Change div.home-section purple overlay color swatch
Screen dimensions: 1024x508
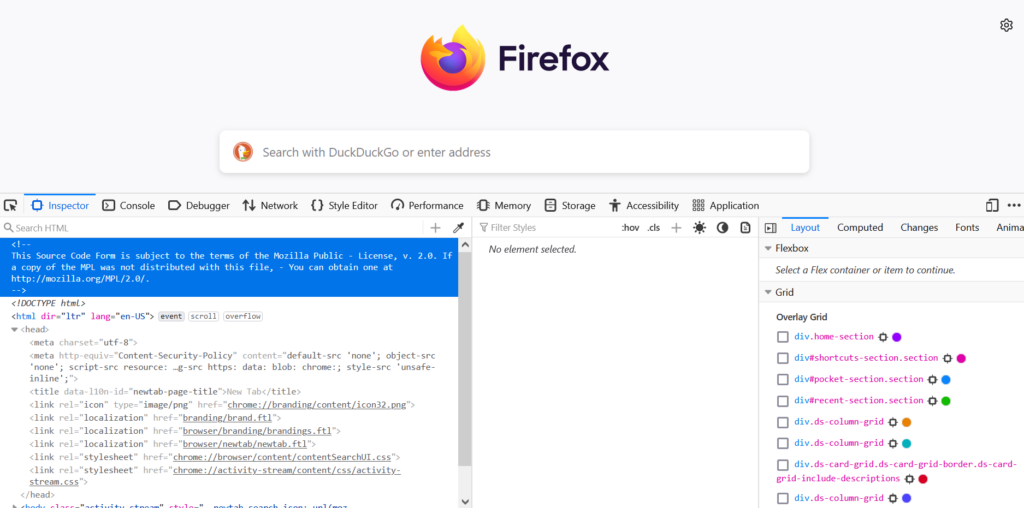click(897, 337)
